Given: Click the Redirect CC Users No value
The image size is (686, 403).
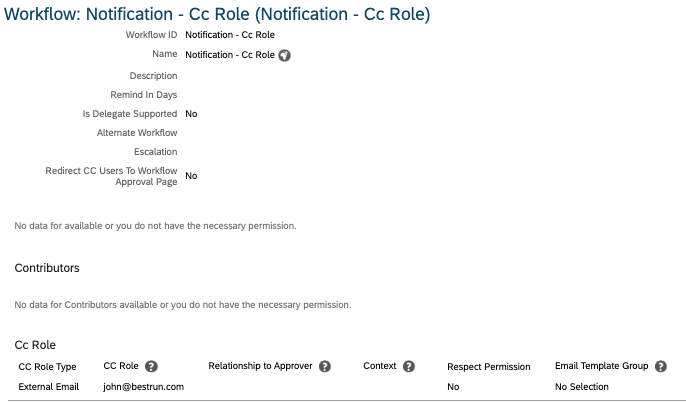Looking at the screenshot, I should pos(191,176).
